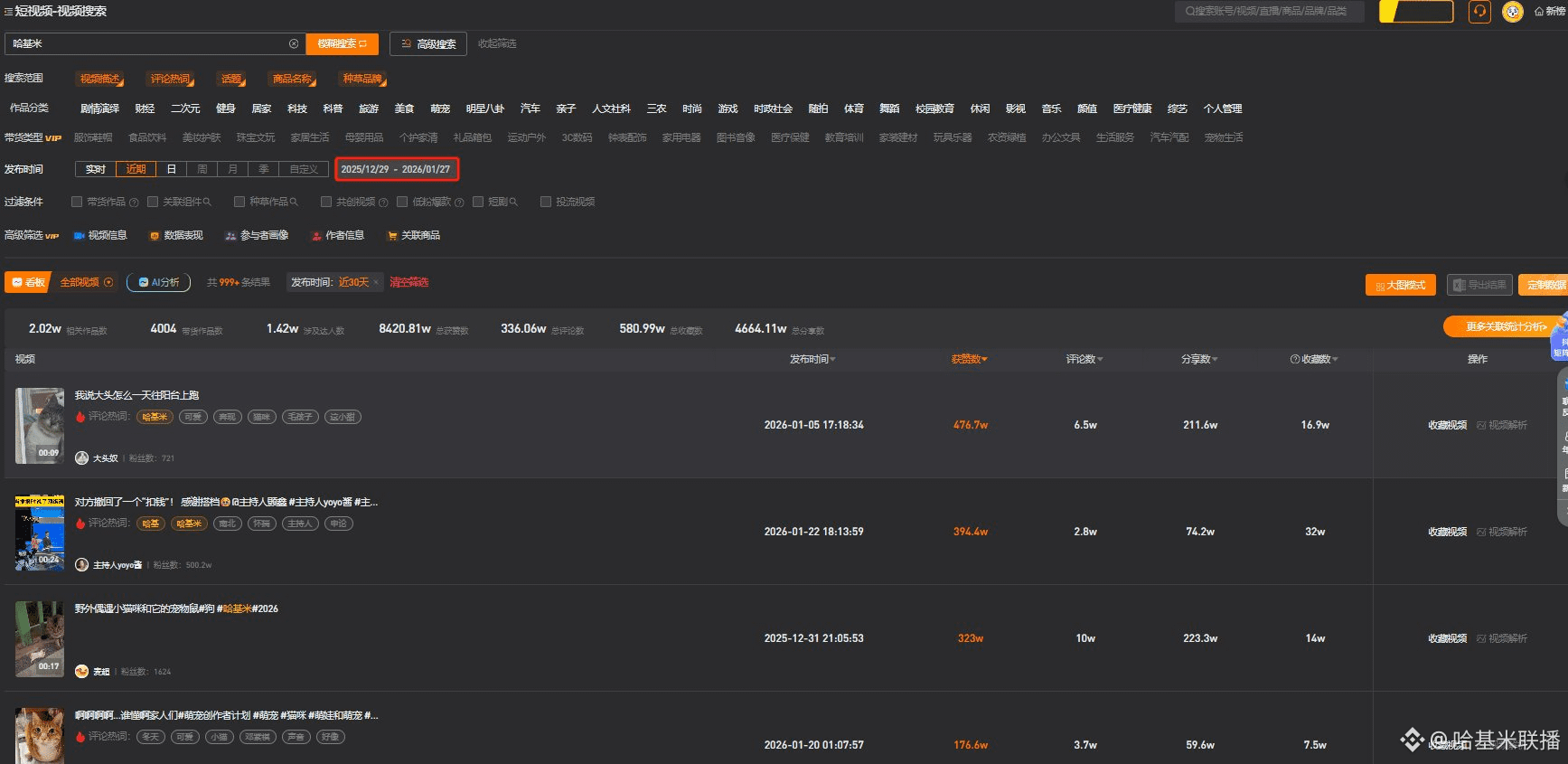The width and height of the screenshot is (1568, 764).
Task: Tick the 投流视频 checkbox
Action: [546, 202]
